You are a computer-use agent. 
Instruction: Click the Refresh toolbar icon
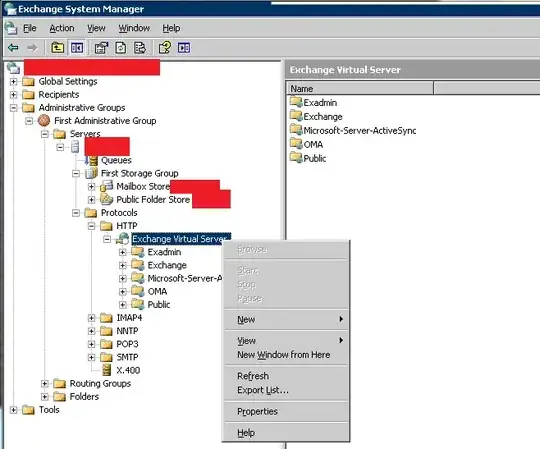[x=121, y=48]
